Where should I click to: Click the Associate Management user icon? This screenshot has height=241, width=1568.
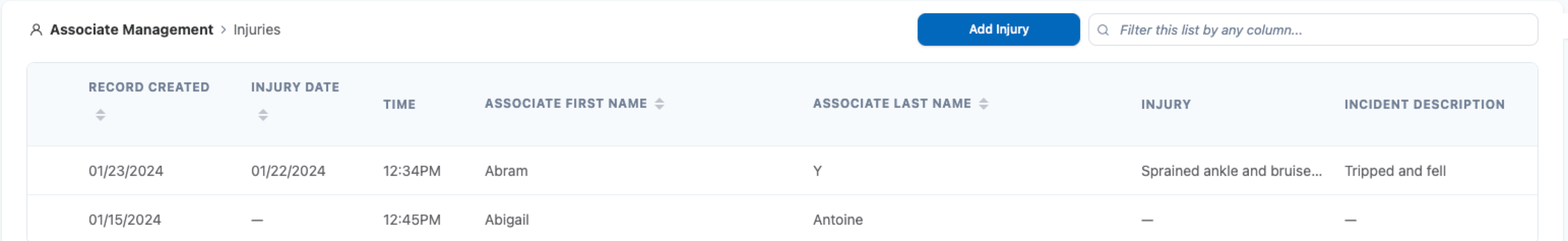pos(36,30)
